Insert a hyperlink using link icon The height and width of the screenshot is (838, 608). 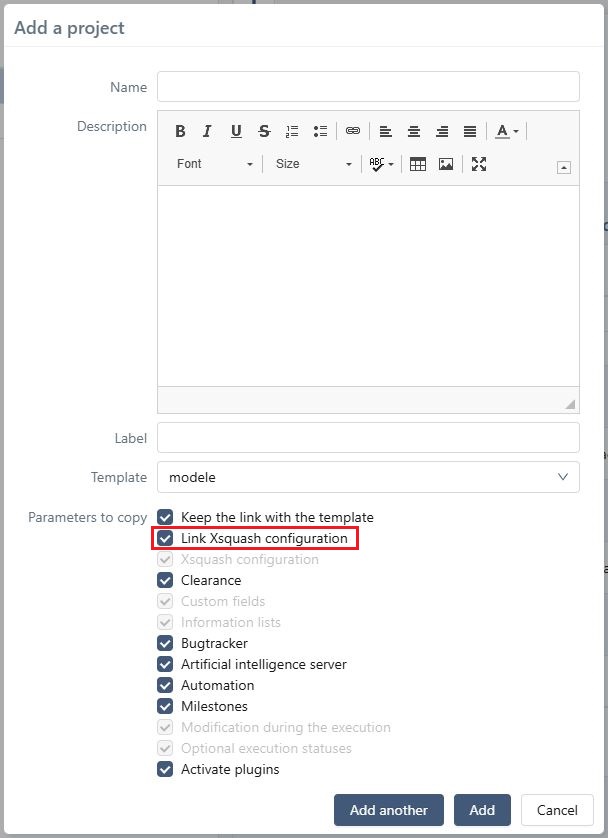click(x=353, y=131)
